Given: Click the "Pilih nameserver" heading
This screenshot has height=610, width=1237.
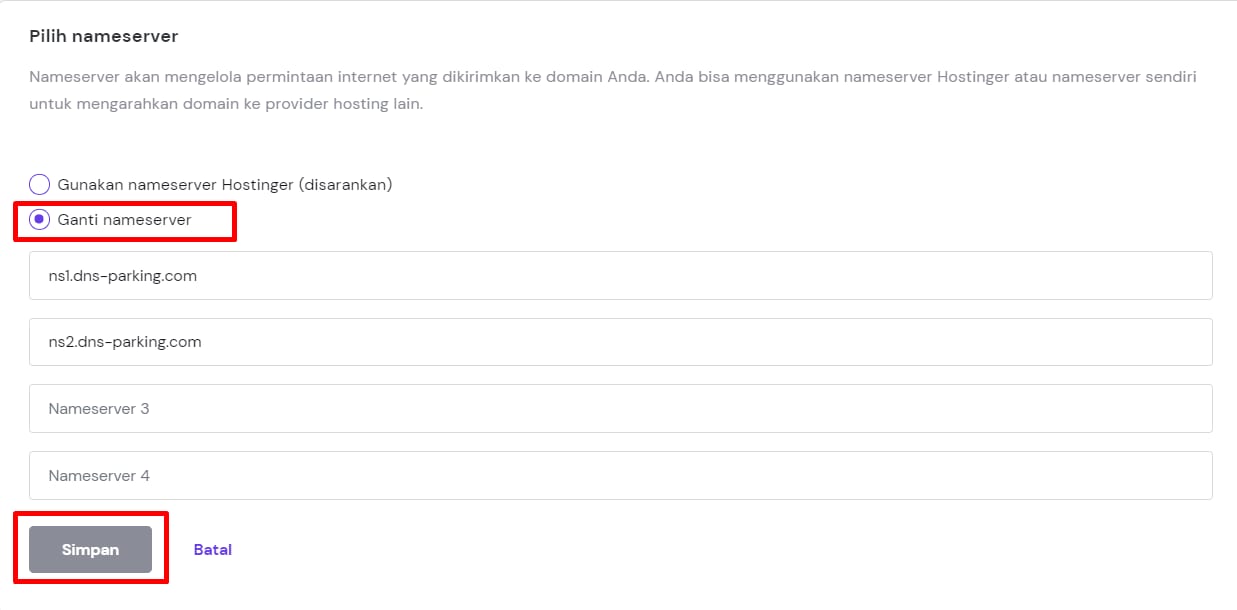Looking at the screenshot, I should pos(104,37).
